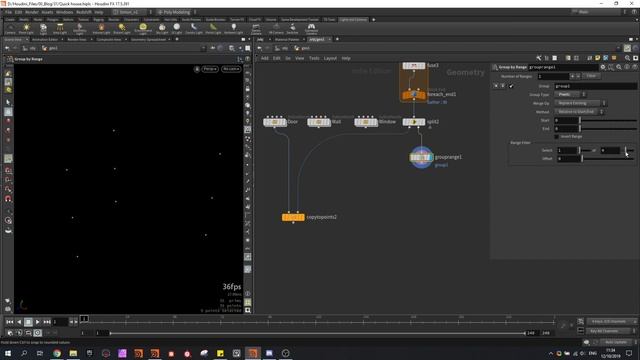This screenshot has height=360, width=640.
Task: Jump to first frame
Action: [x=9, y=322]
